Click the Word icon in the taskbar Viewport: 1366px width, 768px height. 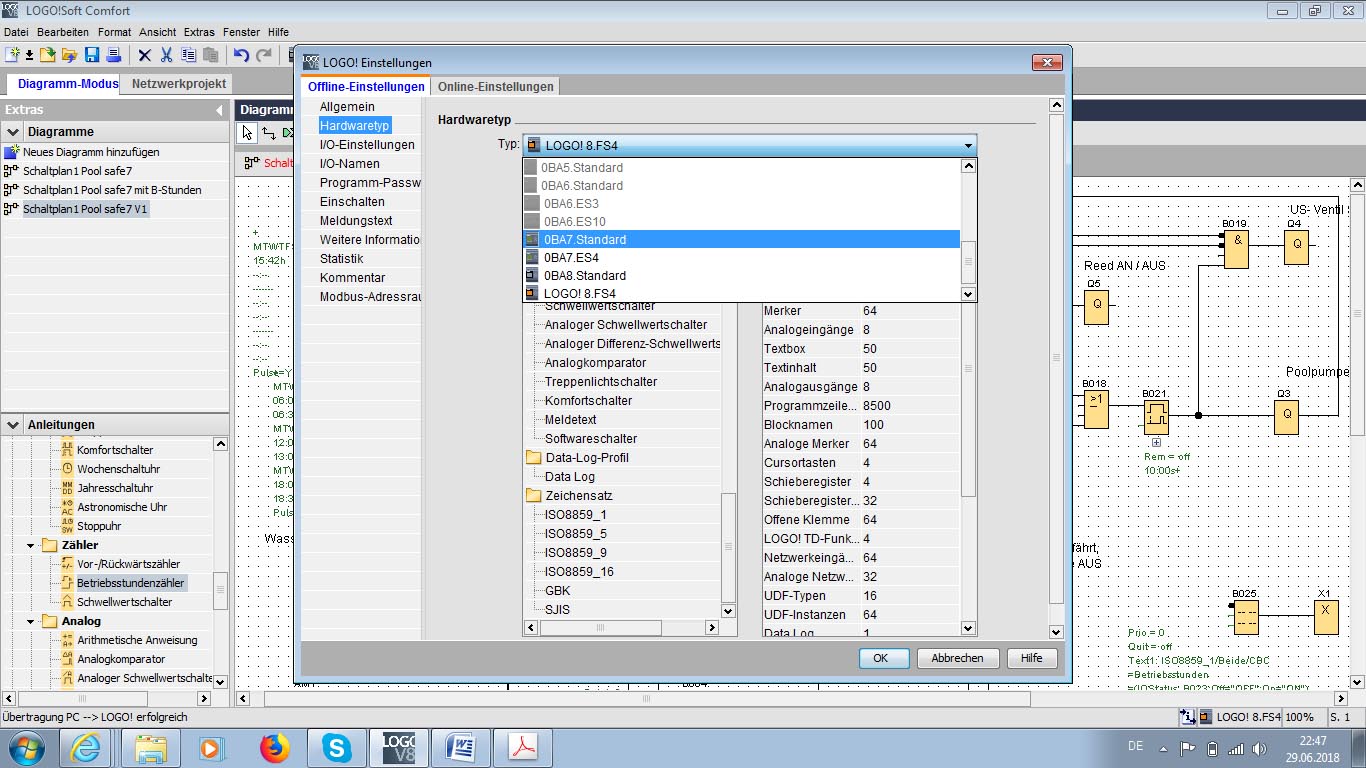tap(463, 748)
